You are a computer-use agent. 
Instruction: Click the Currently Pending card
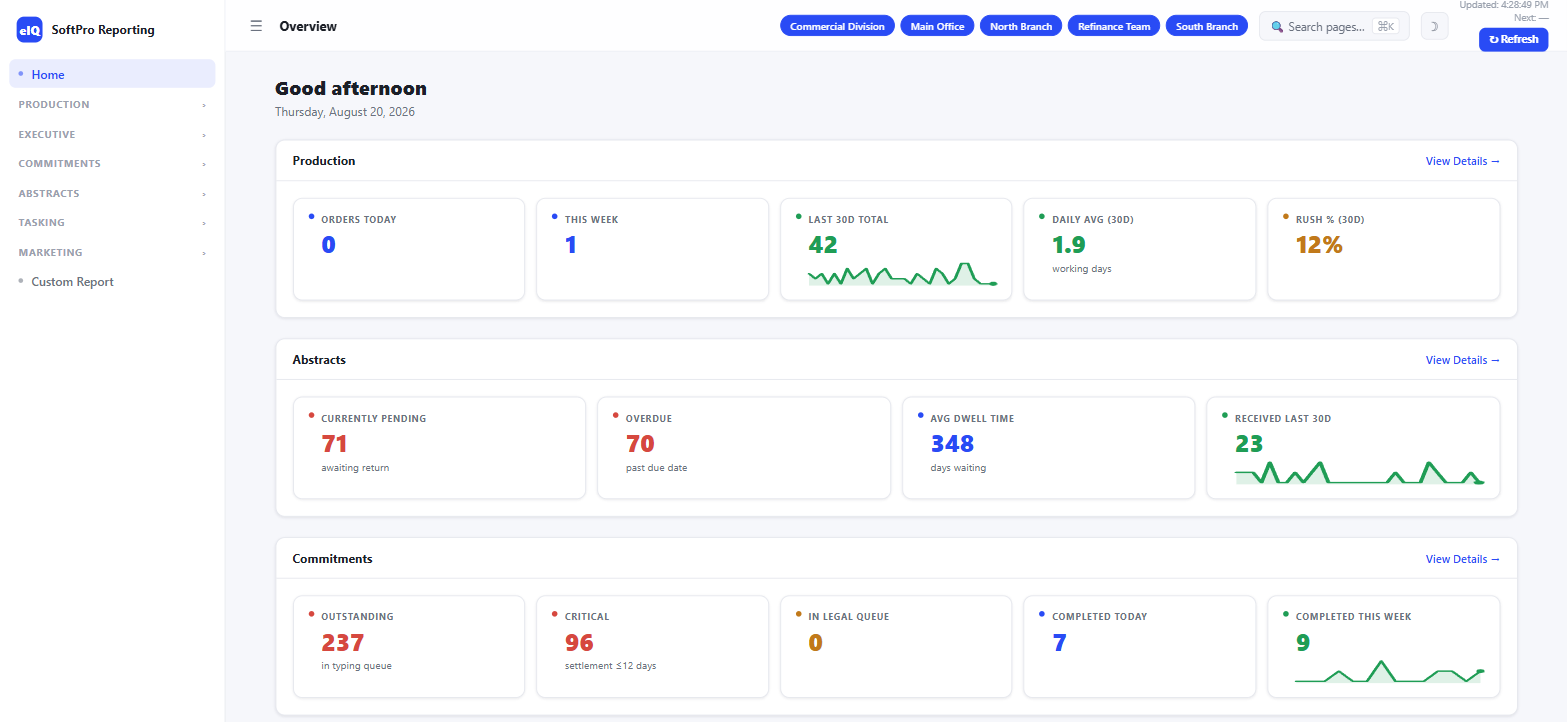pyautogui.click(x=439, y=448)
